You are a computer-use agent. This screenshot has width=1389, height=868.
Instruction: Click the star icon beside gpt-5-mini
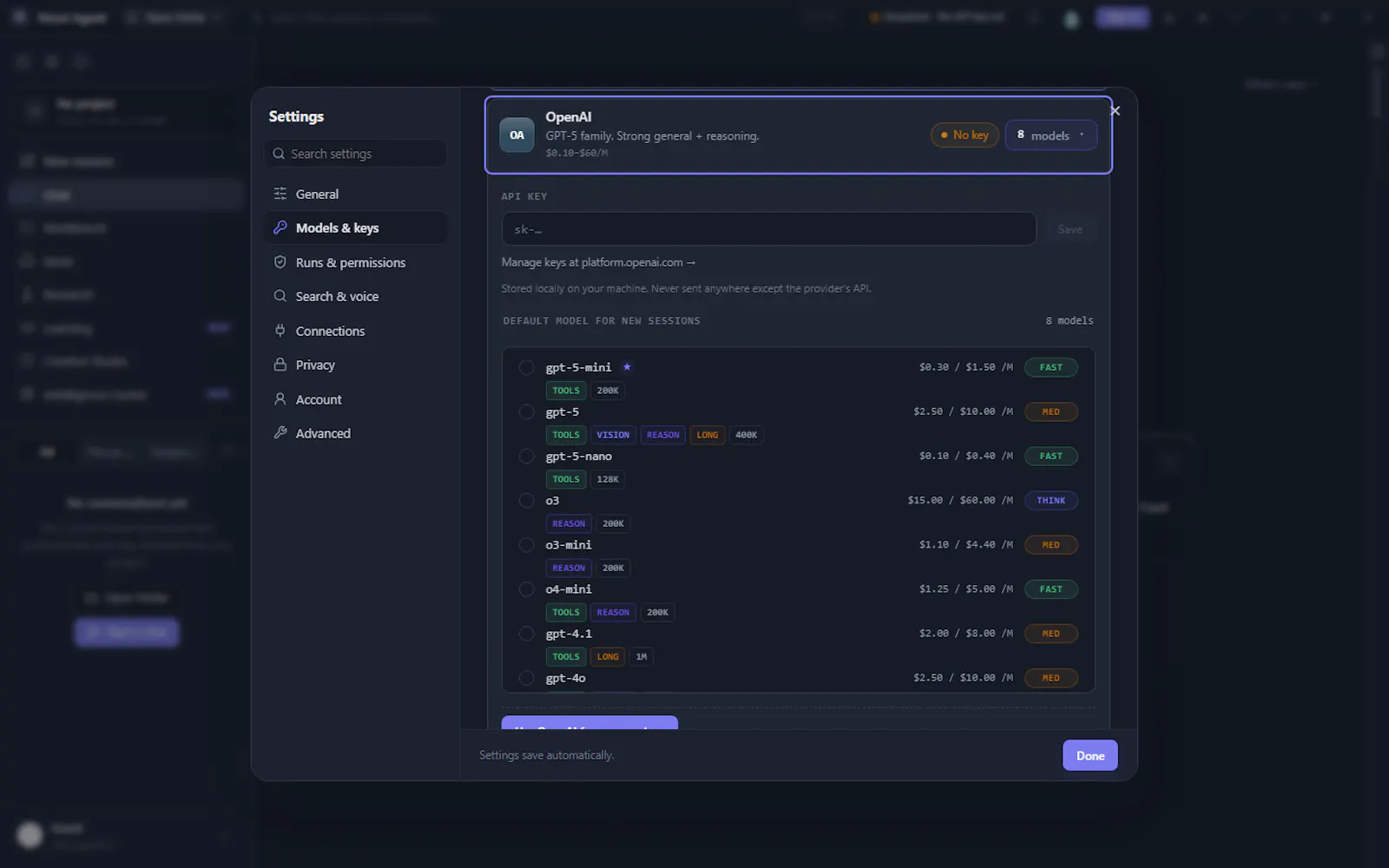[627, 366]
